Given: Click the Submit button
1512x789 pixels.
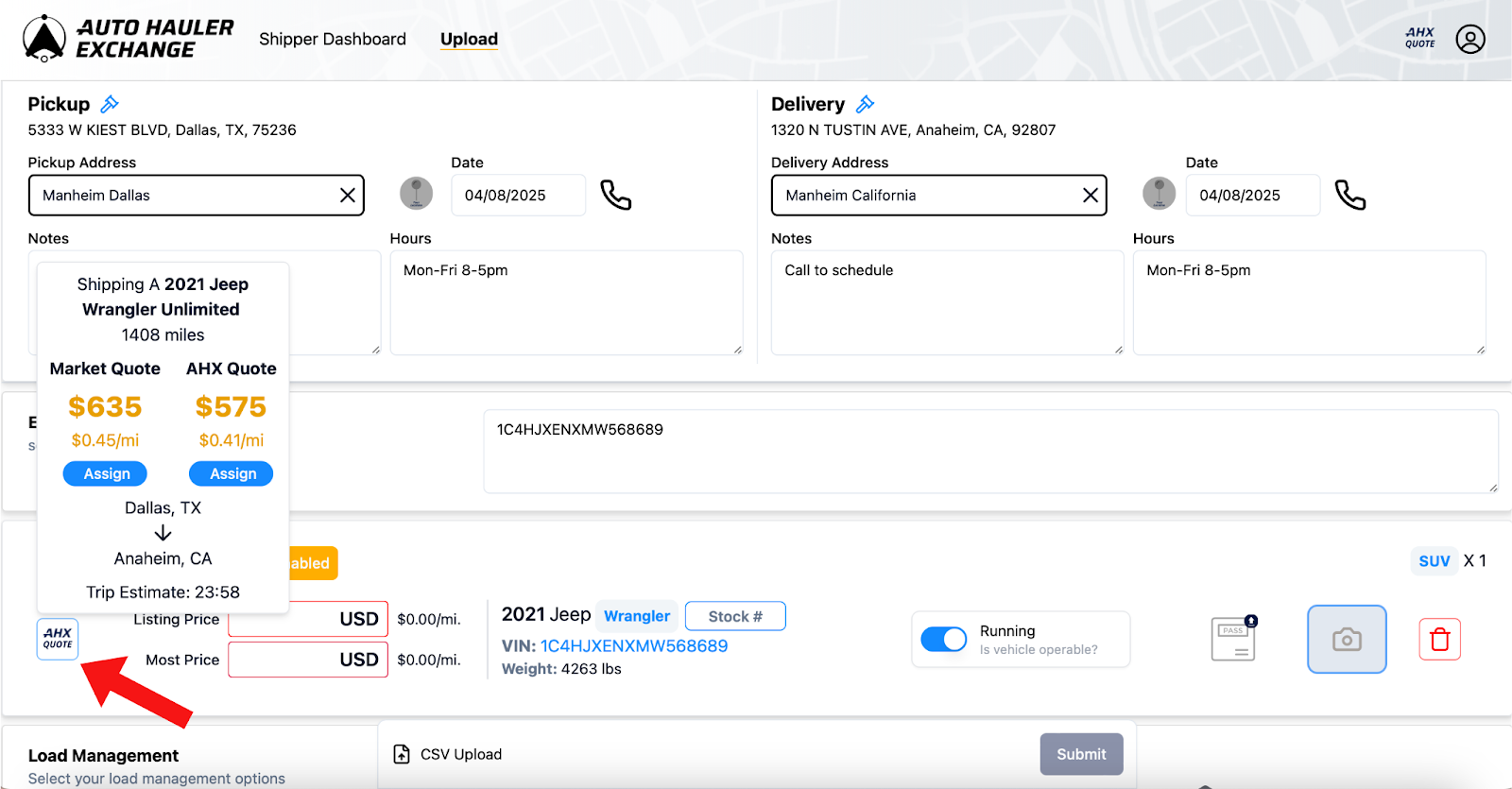Looking at the screenshot, I should (x=1082, y=754).
